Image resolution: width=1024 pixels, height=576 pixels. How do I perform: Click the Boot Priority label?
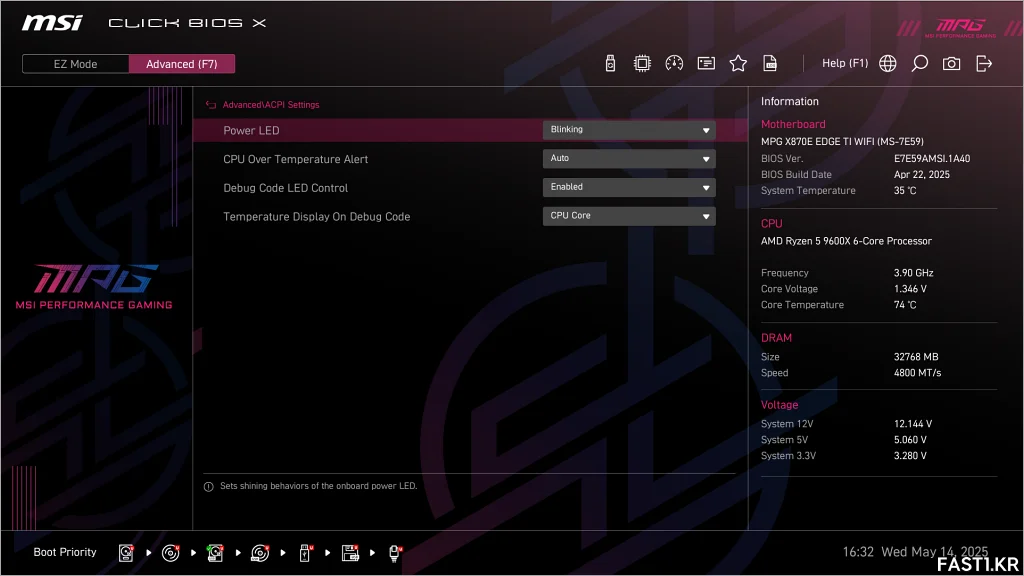[65, 552]
